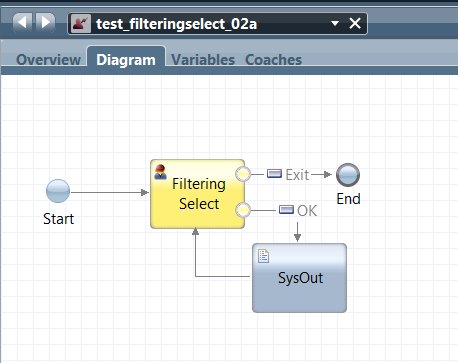Click the Exit button icon on the flow

(x=274, y=174)
